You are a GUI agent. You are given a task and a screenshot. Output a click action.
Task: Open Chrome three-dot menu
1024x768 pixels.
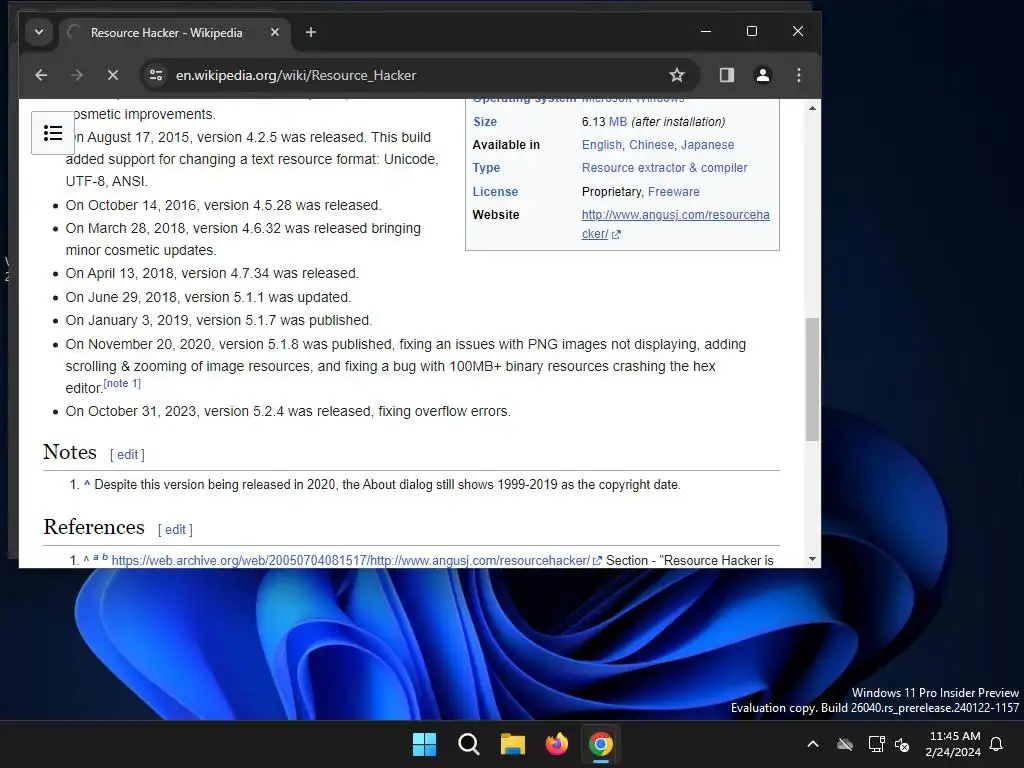799,75
